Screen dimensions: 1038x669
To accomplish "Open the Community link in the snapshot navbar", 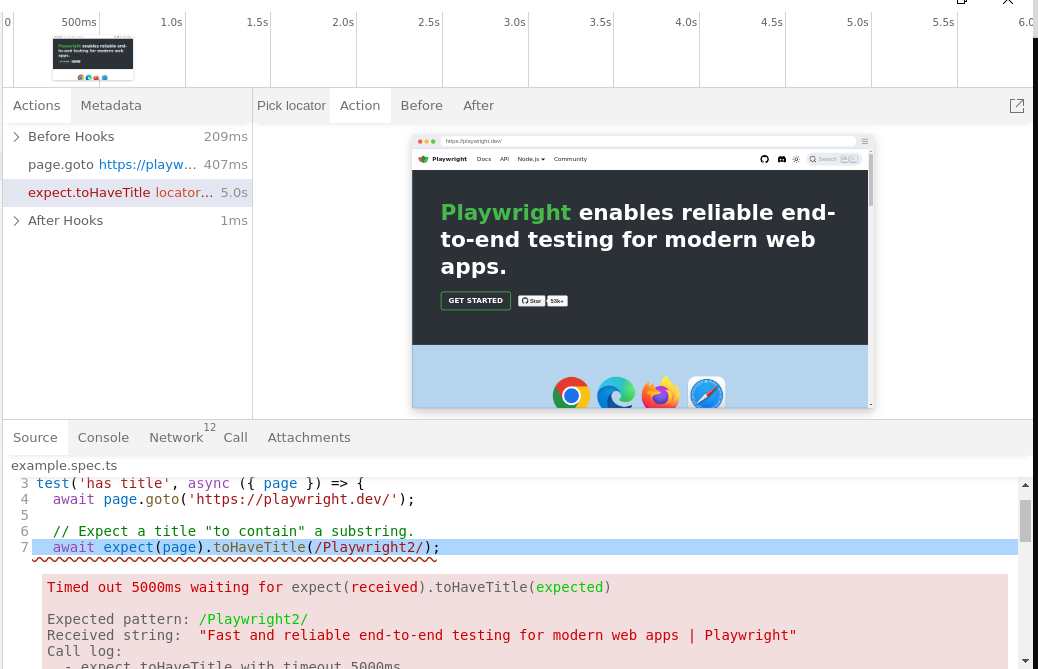I will [570, 159].
